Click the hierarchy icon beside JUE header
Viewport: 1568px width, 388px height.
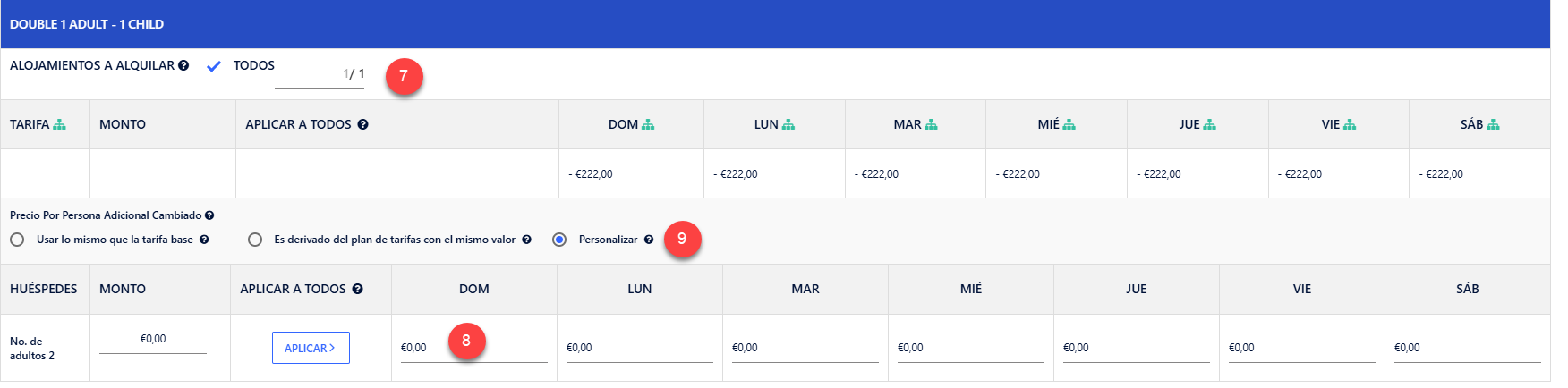pyautogui.click(x=1210, y=124)
